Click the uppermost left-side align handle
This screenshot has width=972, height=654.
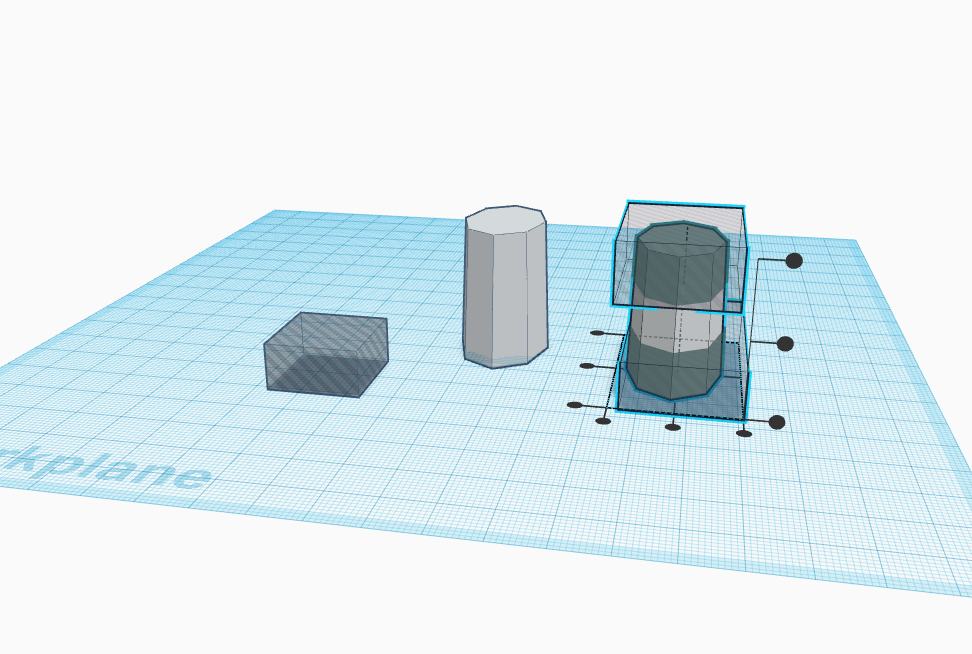point(597,333)
